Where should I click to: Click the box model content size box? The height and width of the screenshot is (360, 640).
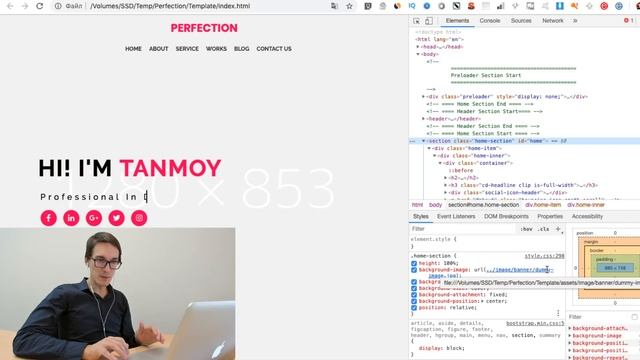(615, 268)
